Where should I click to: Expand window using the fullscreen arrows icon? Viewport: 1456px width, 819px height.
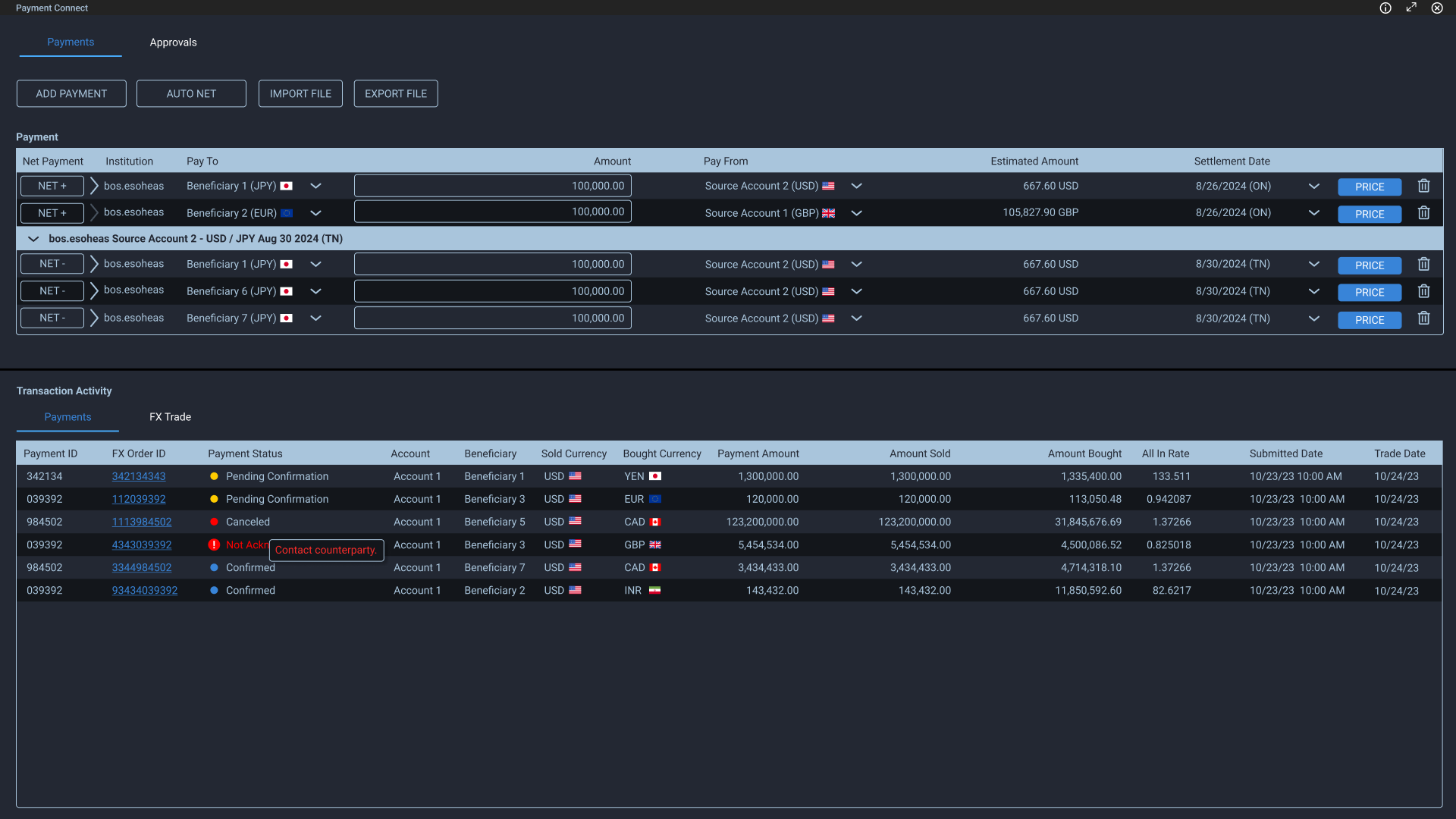pos(1411,8)
